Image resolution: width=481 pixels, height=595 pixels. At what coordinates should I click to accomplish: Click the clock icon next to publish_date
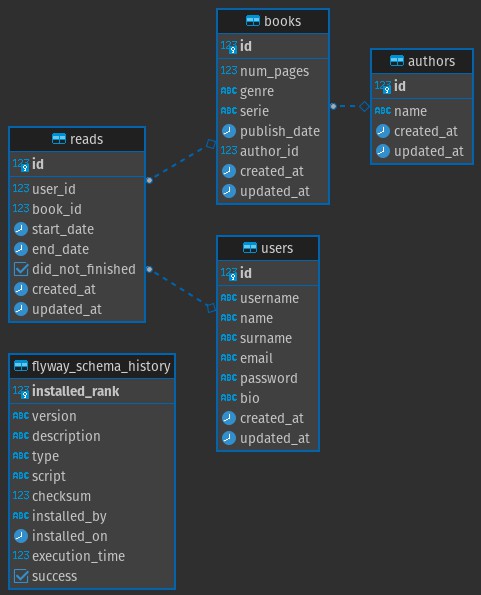click(x=229, y=131)
